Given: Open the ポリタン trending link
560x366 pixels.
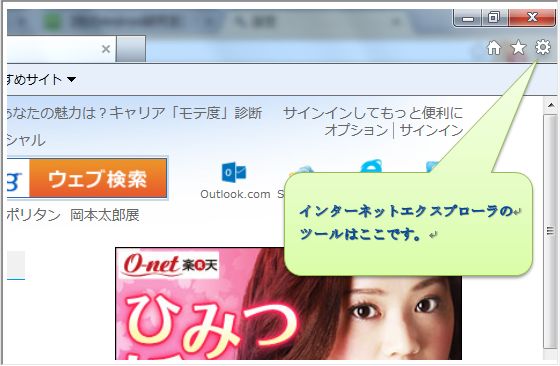Looking at the screenshot, I should tap(34, 215).
